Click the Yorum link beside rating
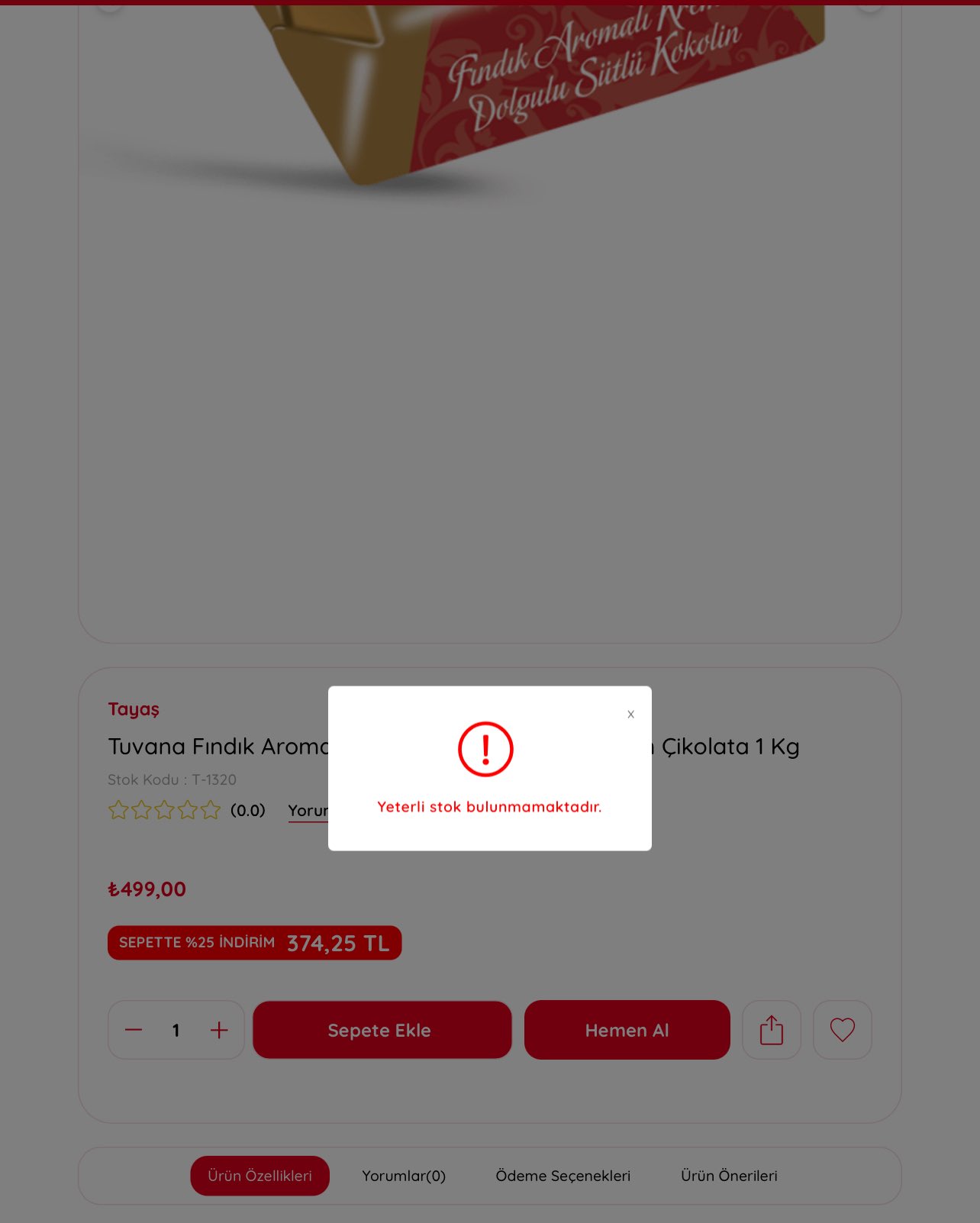Image resolution: width=980 pixels, height=1223 pixels. click(x=308, y=811)
